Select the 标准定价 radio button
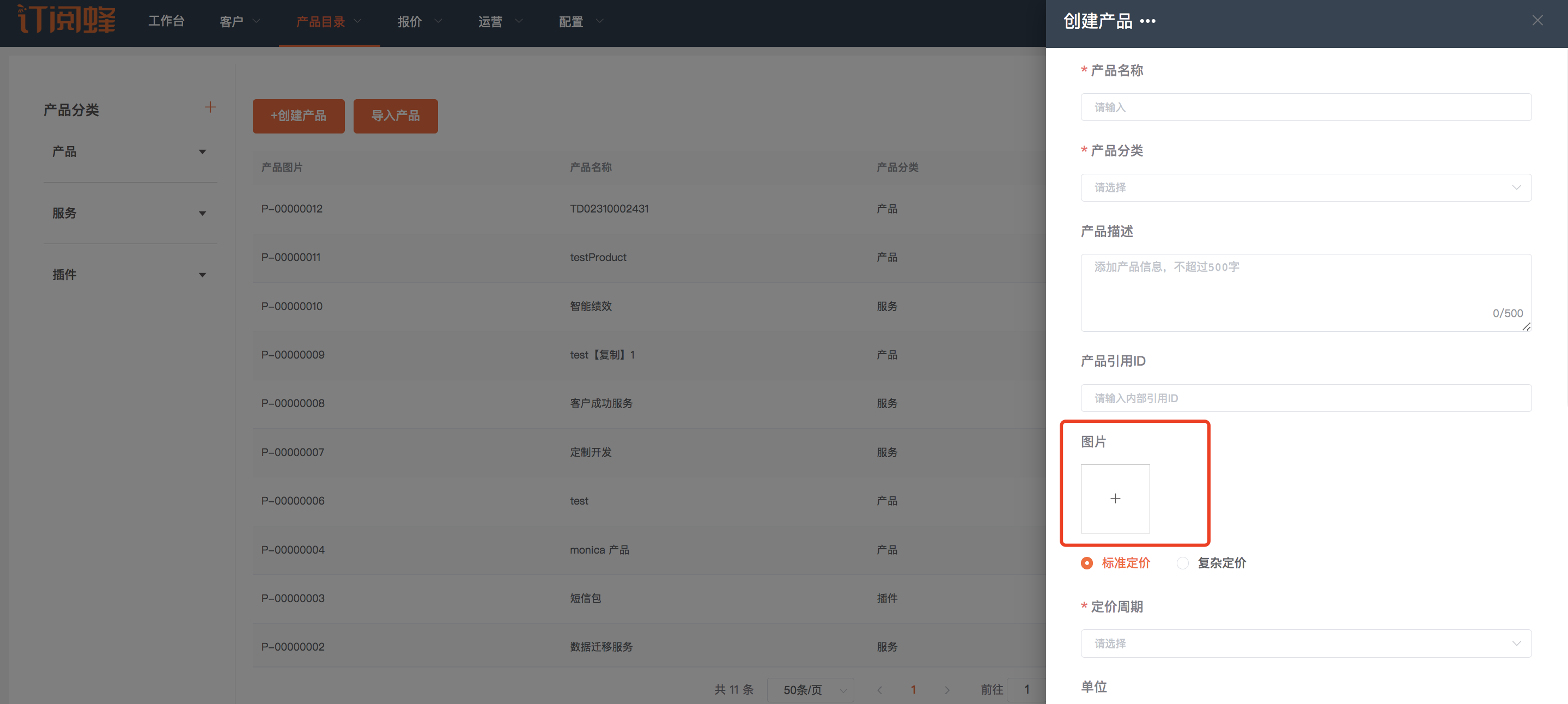This screenshot has width=1568, height=704. tap(1086, 563)
